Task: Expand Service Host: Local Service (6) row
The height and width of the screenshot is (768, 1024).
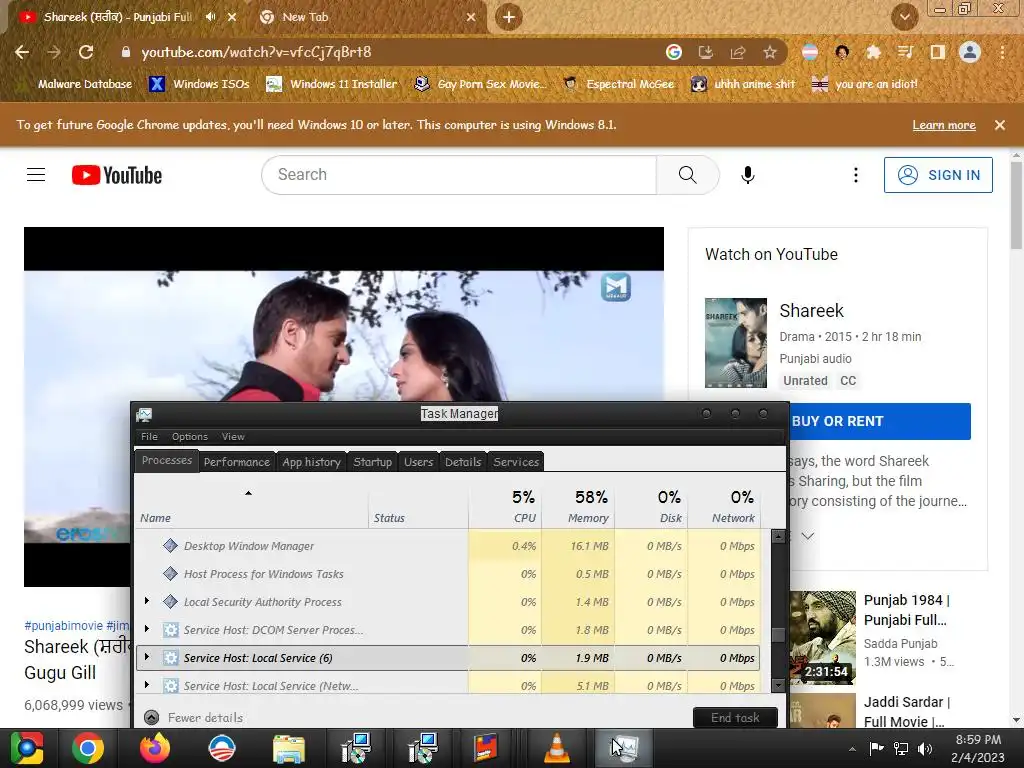Action: [x=146, y=657]
